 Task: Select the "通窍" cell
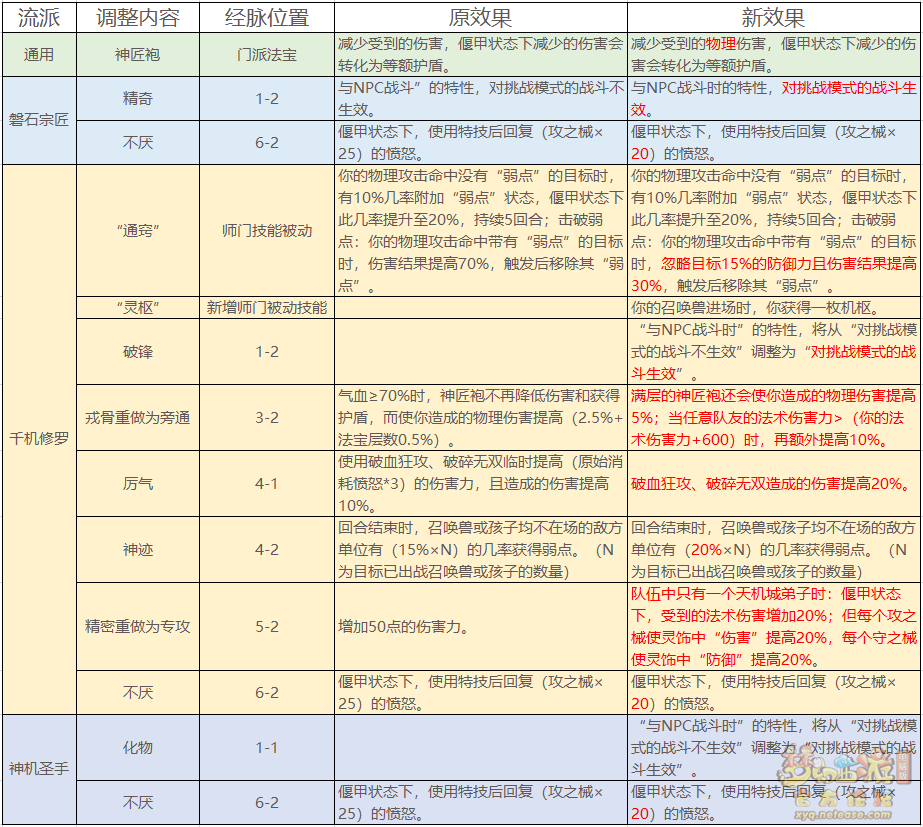coord(138,231)
